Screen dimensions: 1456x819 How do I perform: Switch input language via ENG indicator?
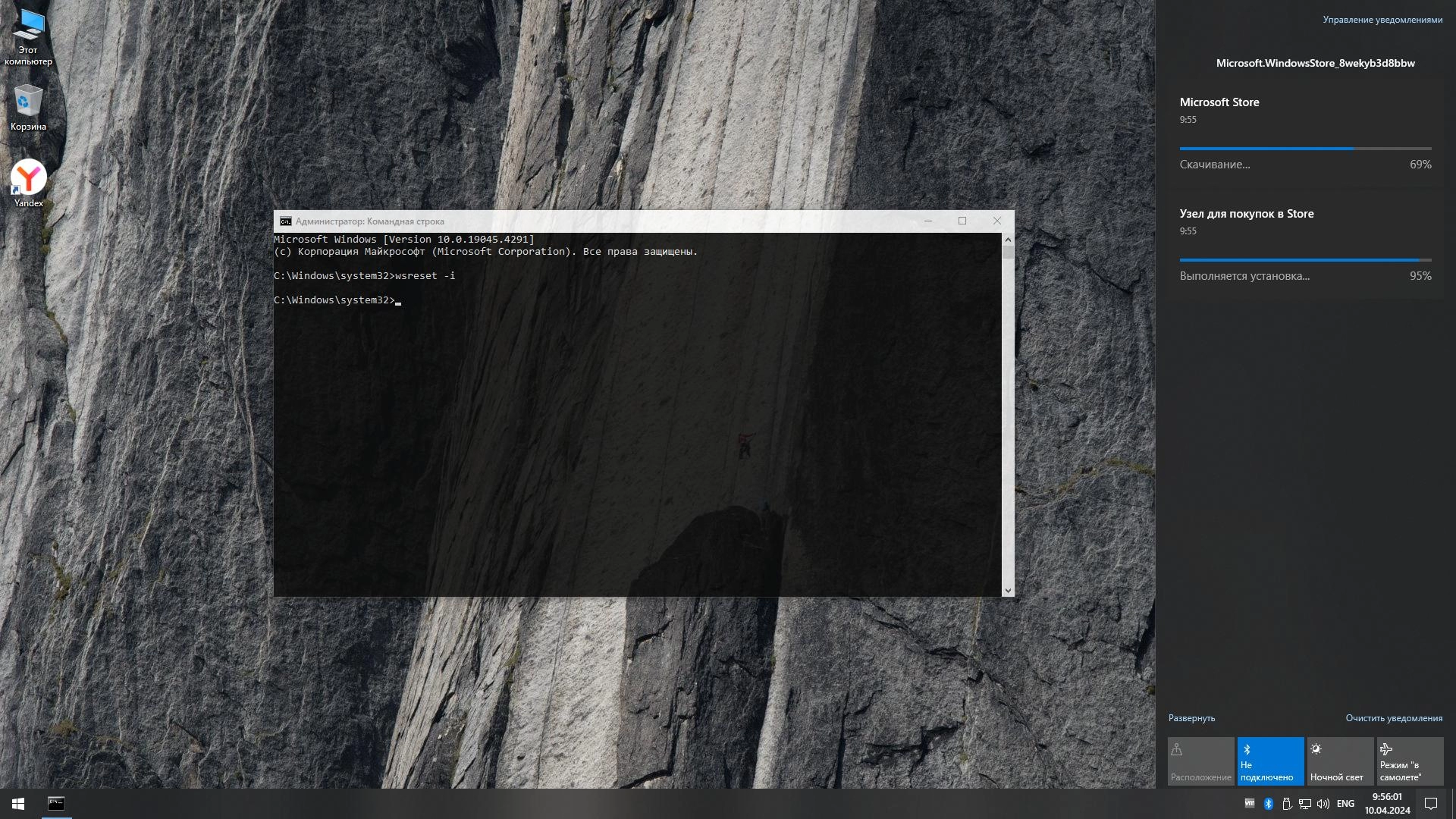click(x=1345, y=804)
